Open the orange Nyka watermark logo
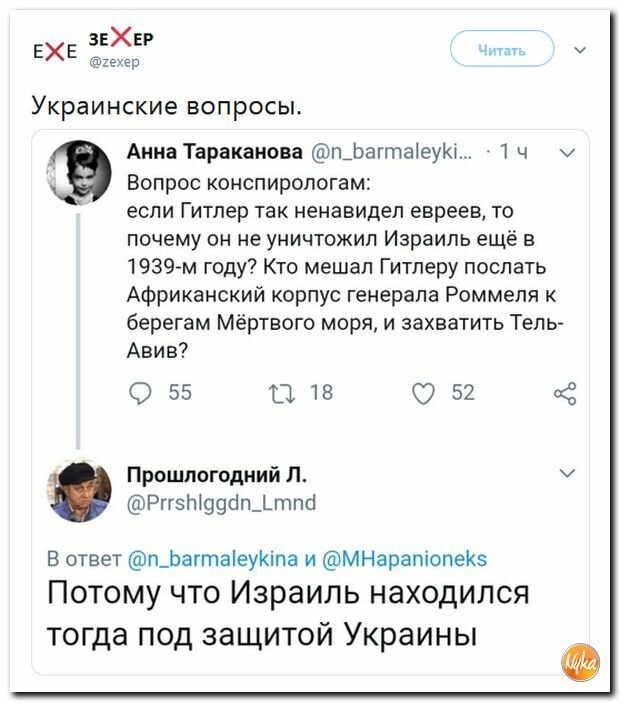621x703 pixels. (581, 662)
